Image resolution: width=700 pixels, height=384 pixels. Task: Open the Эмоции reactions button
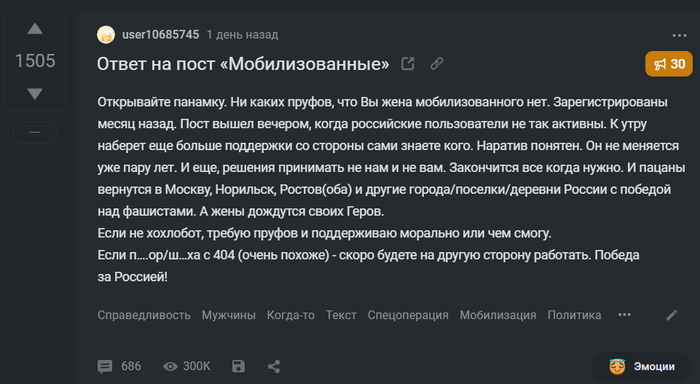pyautogui.click(x=642, y=367)
